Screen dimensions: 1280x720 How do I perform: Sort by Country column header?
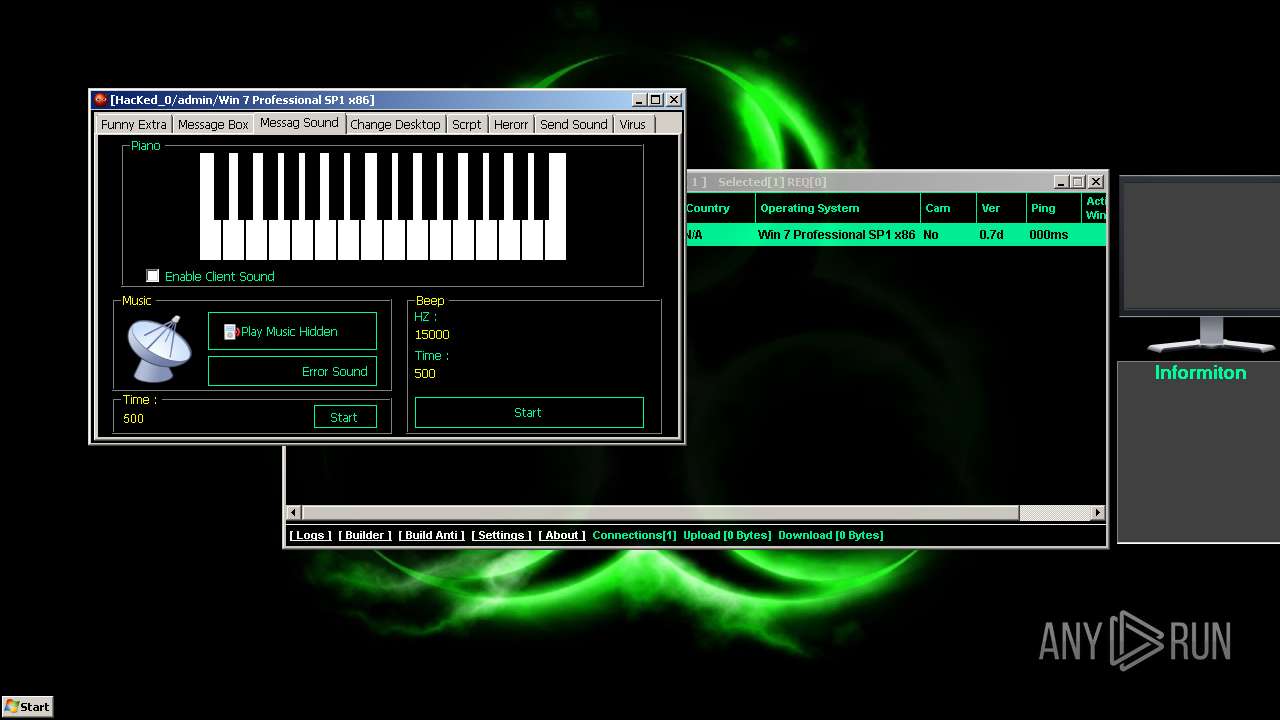click(720, 208)
